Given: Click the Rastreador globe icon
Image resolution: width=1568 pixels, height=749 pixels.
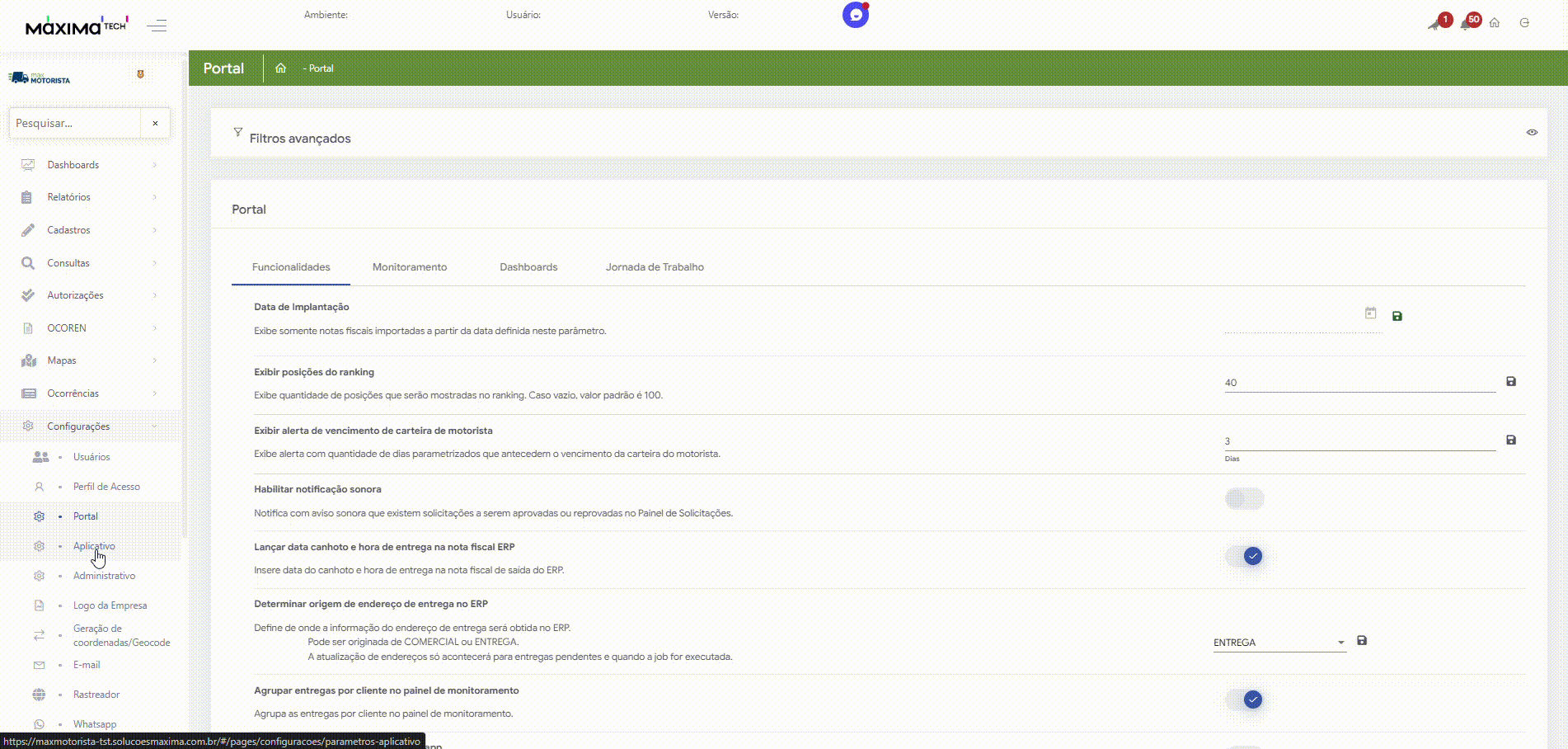Looking at the screenshot, I should [x=39, y=695].
